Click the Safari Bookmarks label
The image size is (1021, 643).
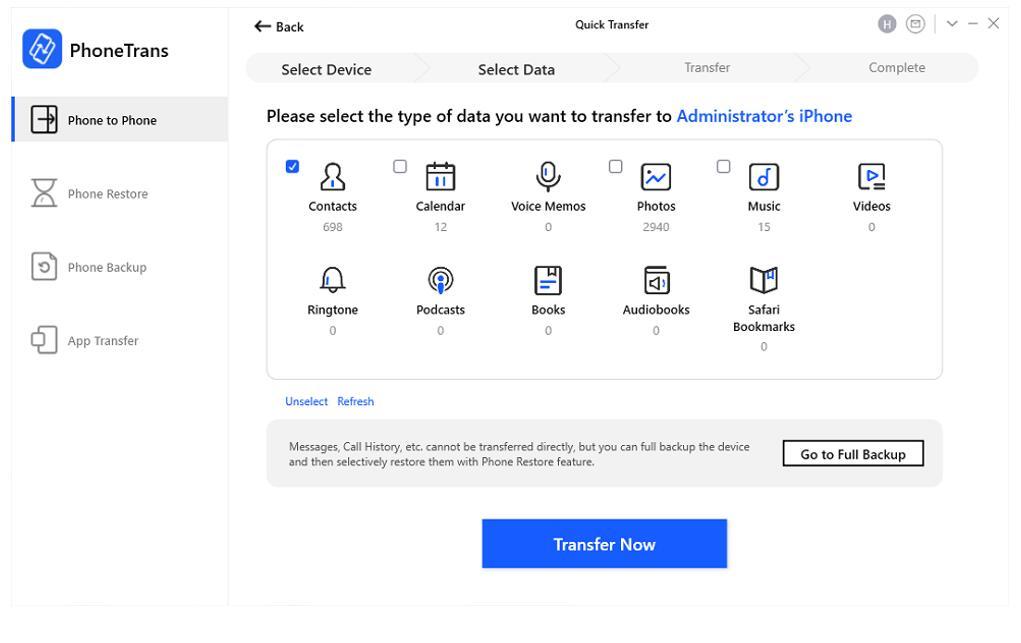(764, 318)
